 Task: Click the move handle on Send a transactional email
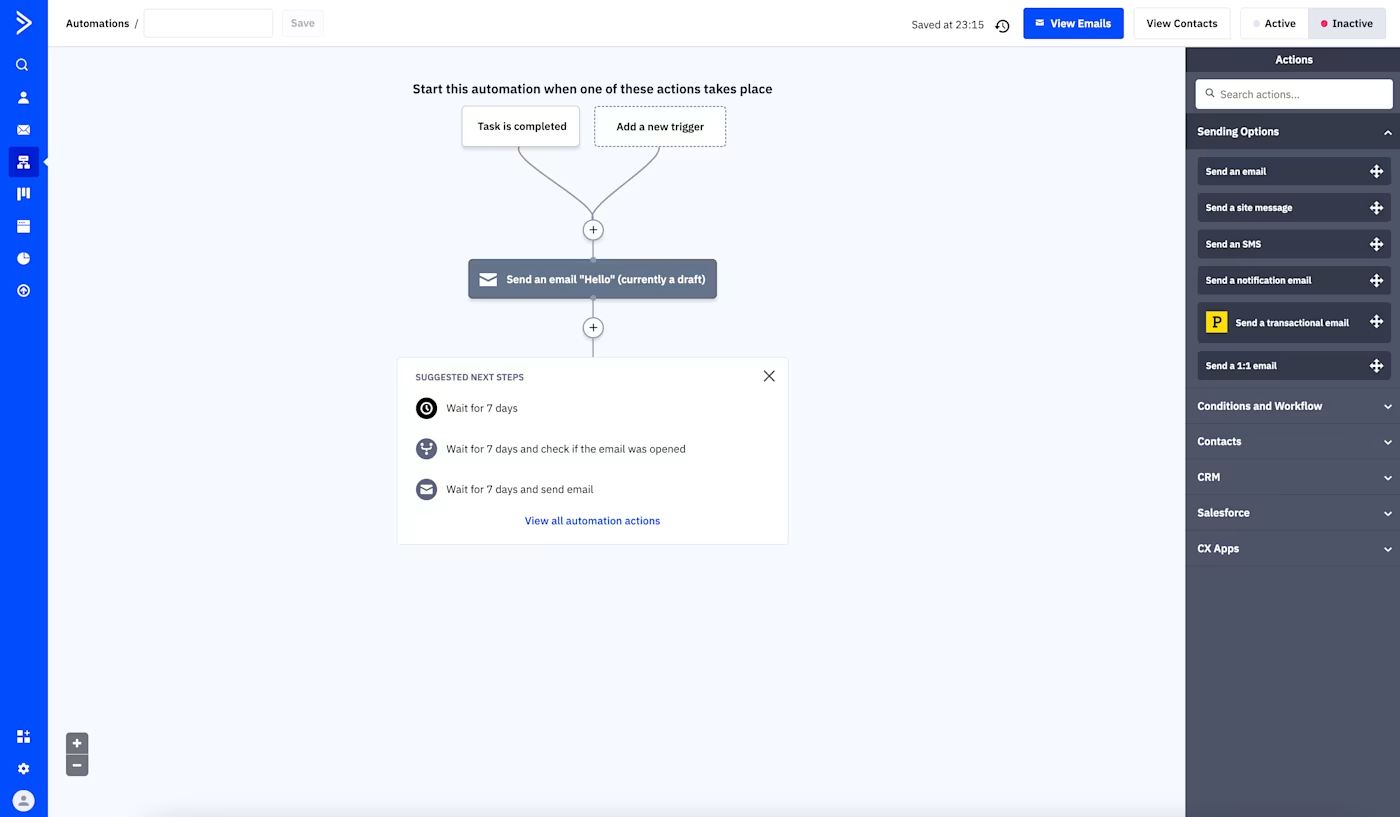[x=1376, y=322]
